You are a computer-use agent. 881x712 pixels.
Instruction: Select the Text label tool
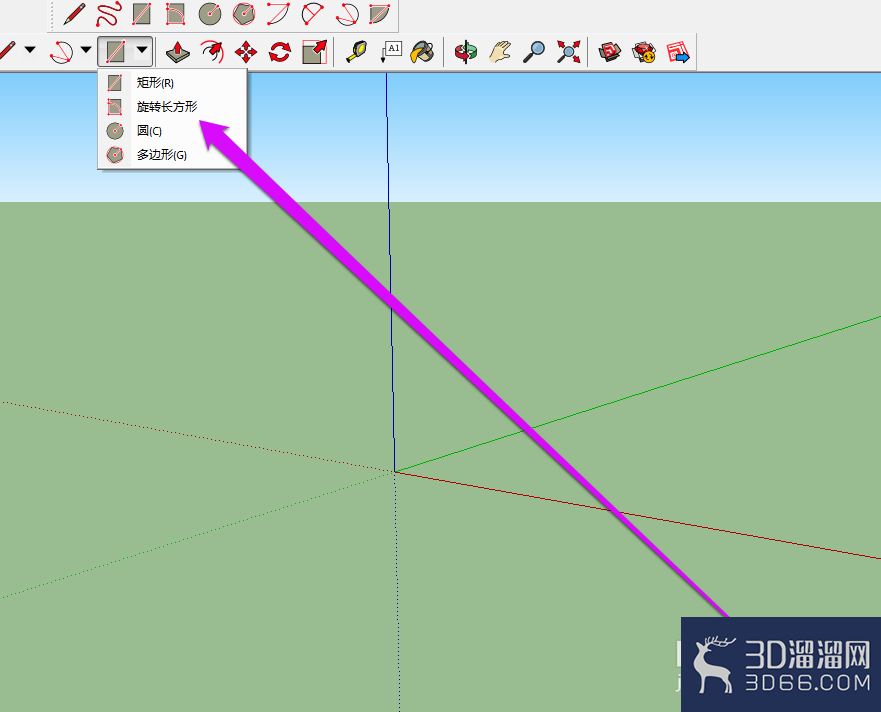point(390,52)
